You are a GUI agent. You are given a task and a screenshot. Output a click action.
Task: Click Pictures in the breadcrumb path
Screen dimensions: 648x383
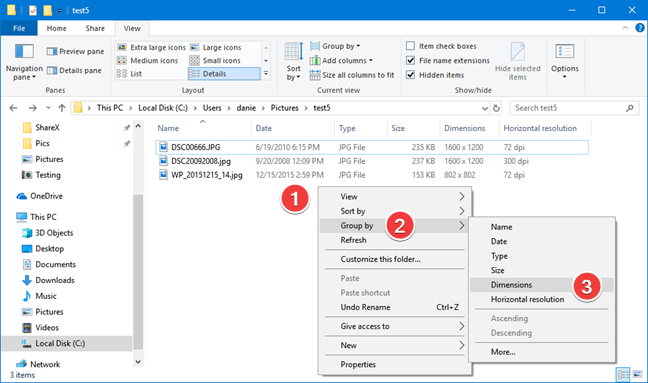(x=284, y=108)
